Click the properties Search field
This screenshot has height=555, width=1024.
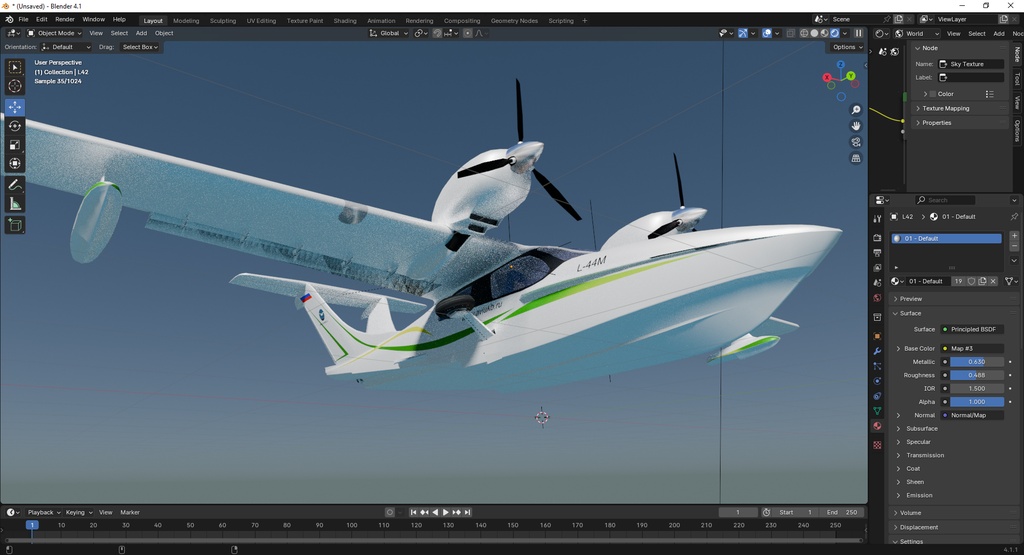[945, 200]
